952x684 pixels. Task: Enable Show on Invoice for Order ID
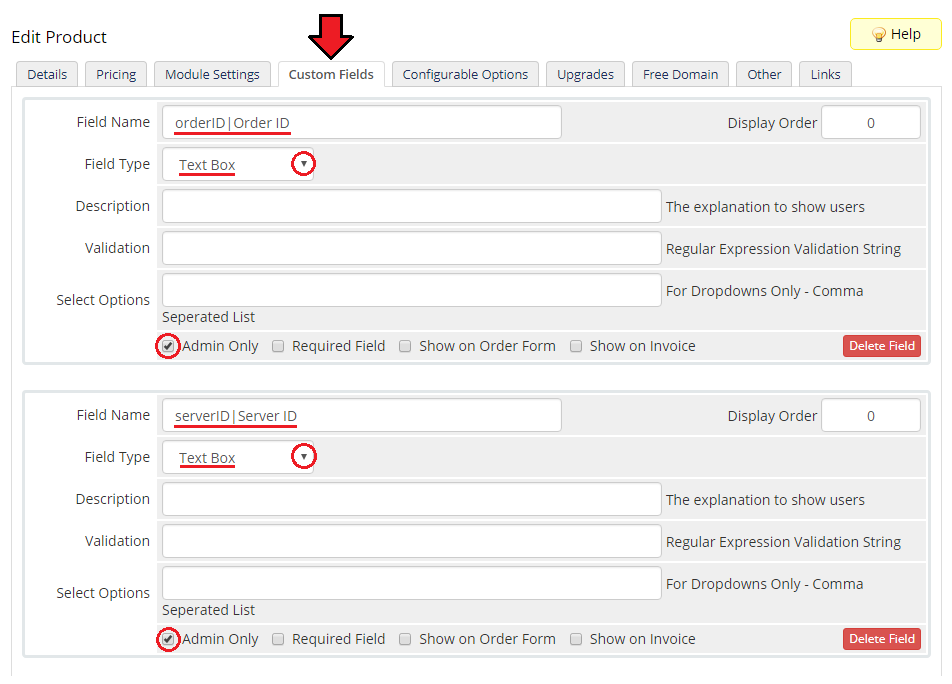[576, 346]
